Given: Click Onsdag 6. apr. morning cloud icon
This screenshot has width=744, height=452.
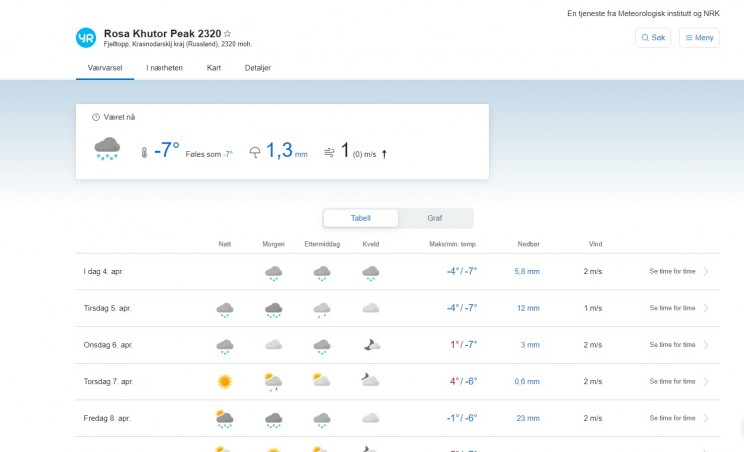Looking at the screenshot, I should click(274, 345).
